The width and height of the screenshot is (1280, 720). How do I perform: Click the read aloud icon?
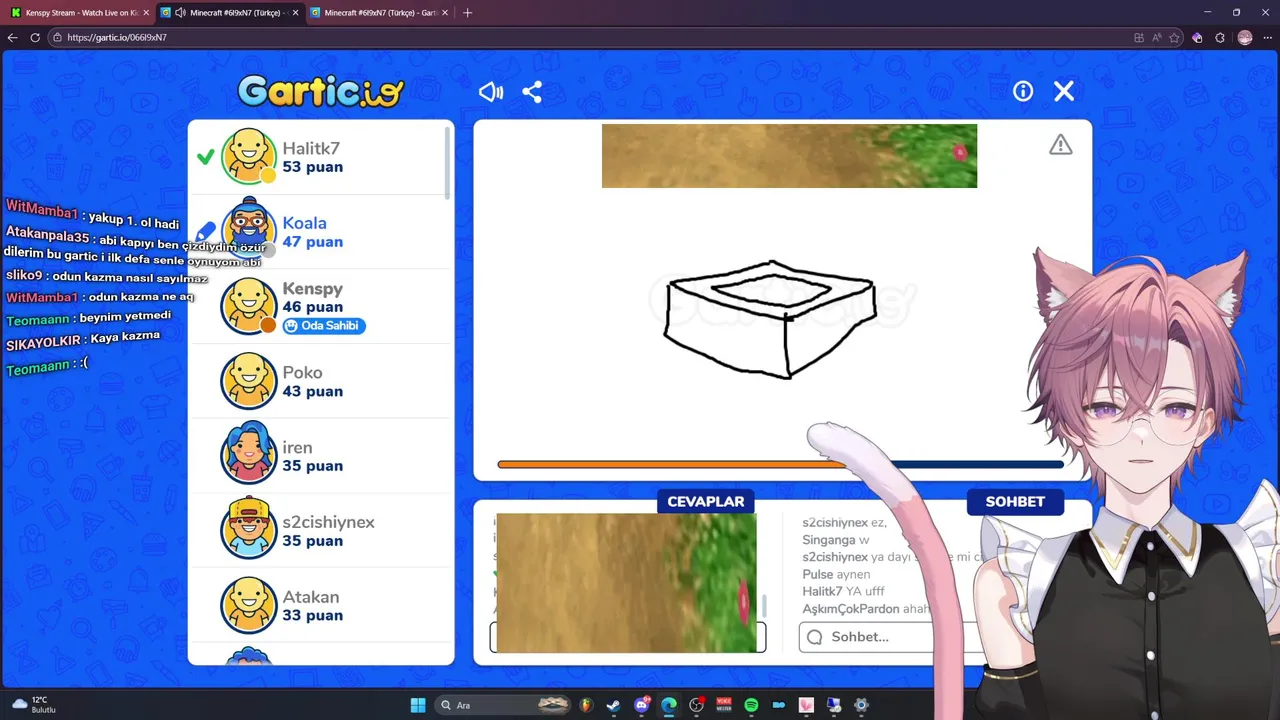point(1157,37)
